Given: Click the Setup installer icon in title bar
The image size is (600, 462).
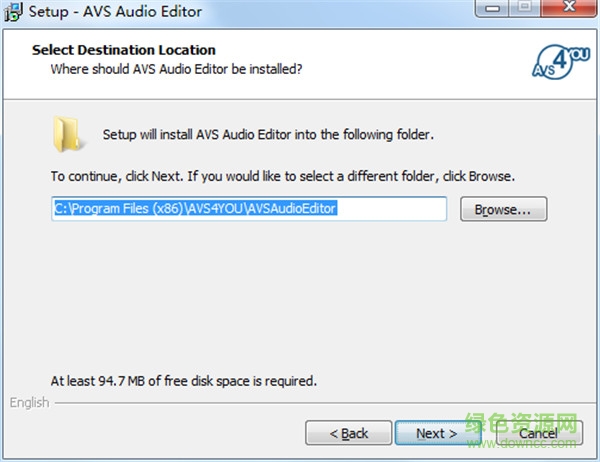Looking at the screenshot, I should click(15, 12).
